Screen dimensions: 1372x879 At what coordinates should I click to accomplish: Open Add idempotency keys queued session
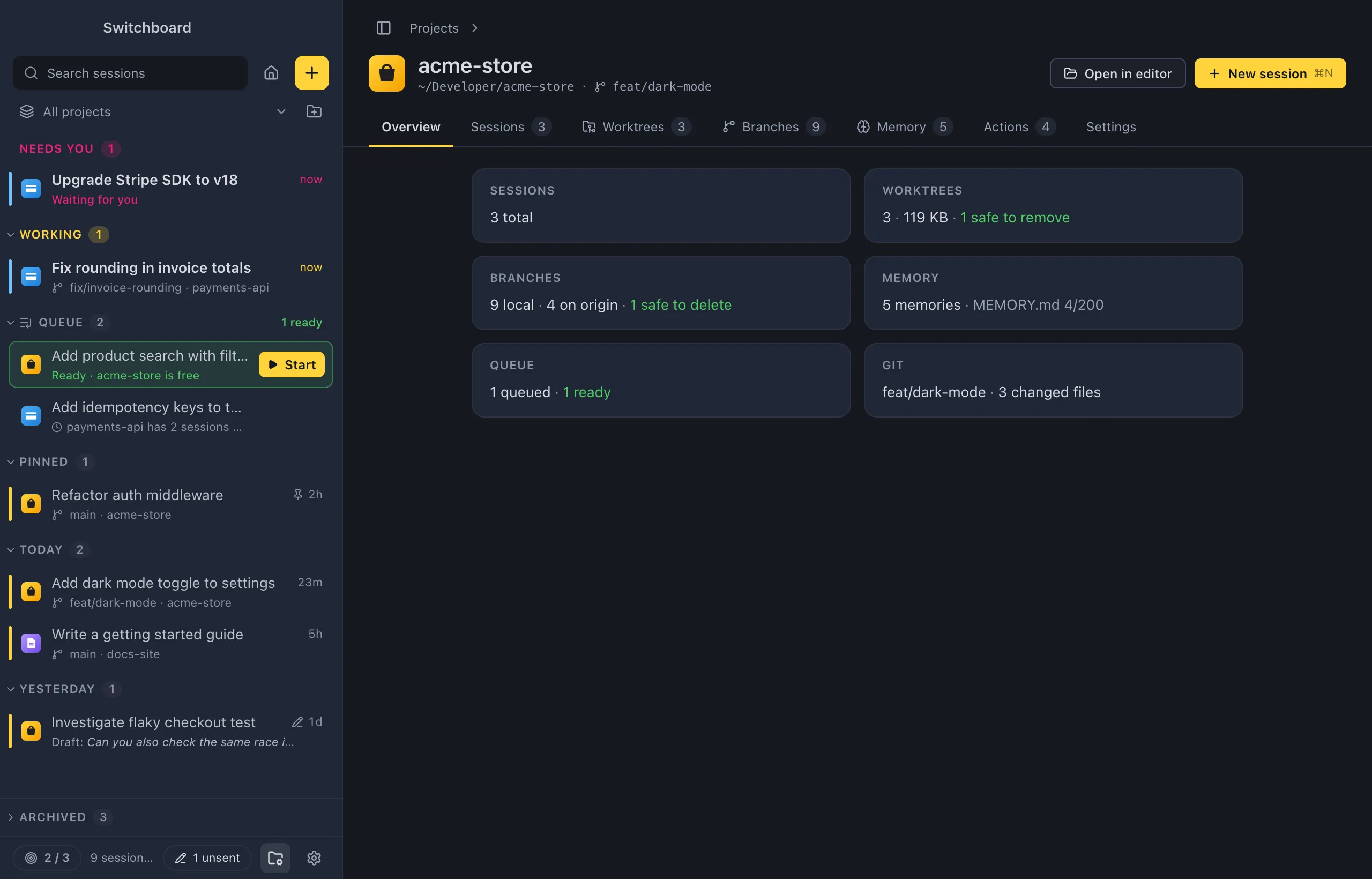coord(170,416)
